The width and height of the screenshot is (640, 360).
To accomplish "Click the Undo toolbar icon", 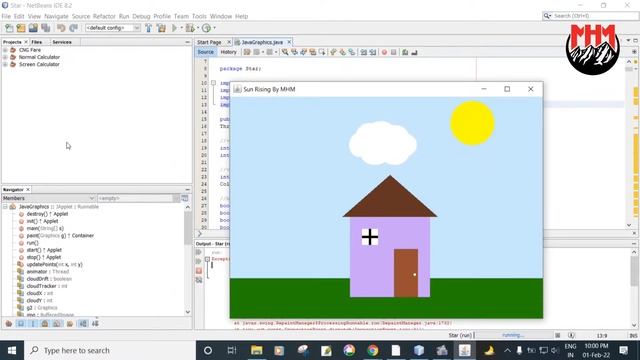I will click(x=61, y=28).
